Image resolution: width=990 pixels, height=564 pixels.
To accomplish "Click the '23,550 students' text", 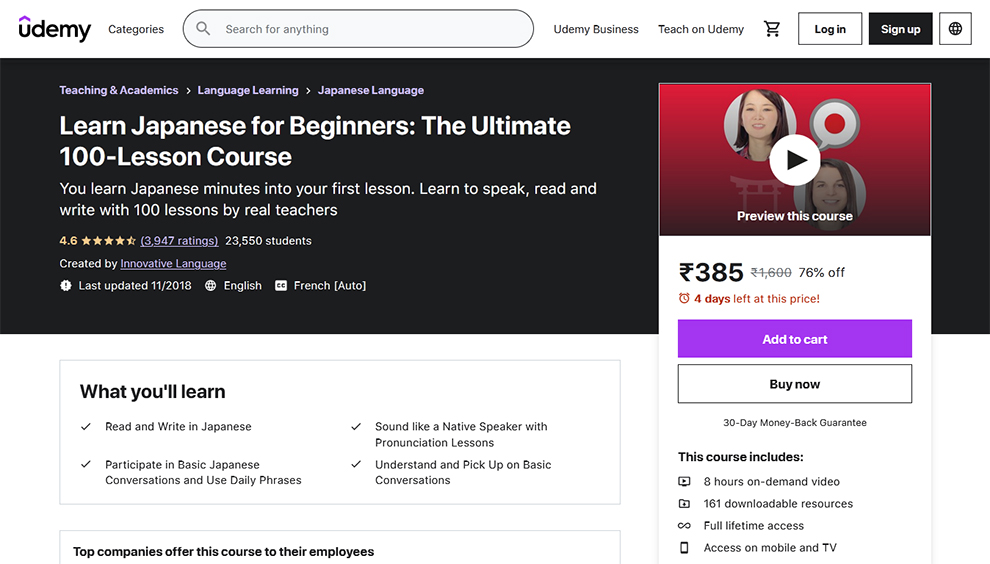I will [268, 241].
